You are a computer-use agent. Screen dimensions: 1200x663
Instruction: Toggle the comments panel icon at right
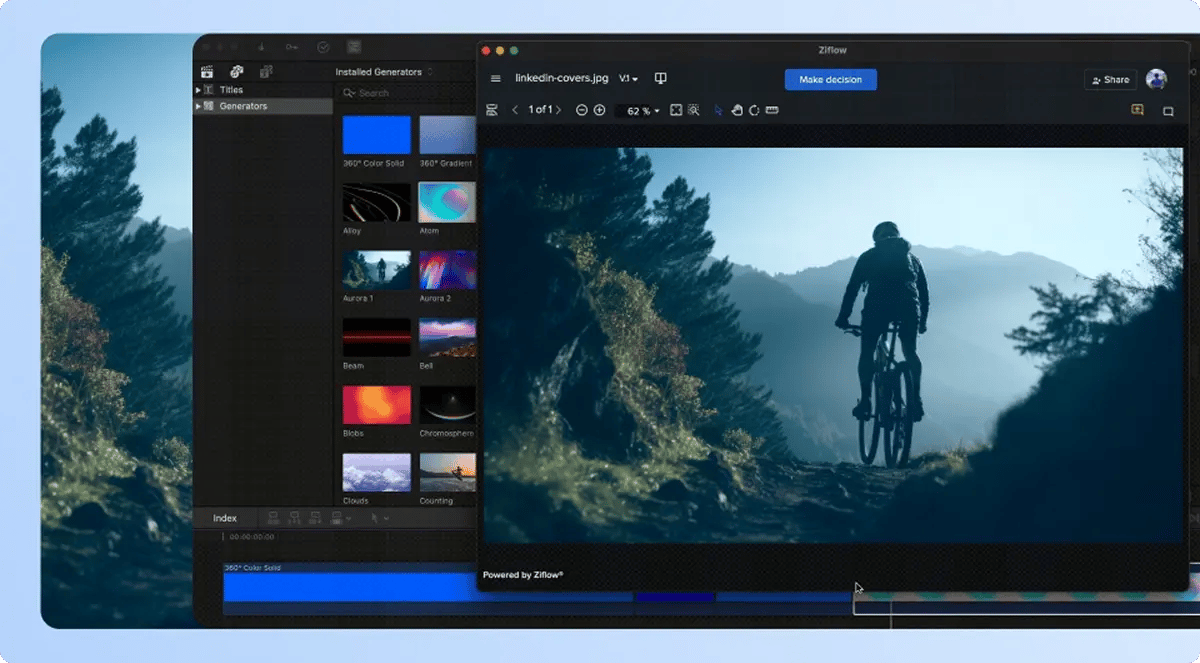(x=1167, y=111)
